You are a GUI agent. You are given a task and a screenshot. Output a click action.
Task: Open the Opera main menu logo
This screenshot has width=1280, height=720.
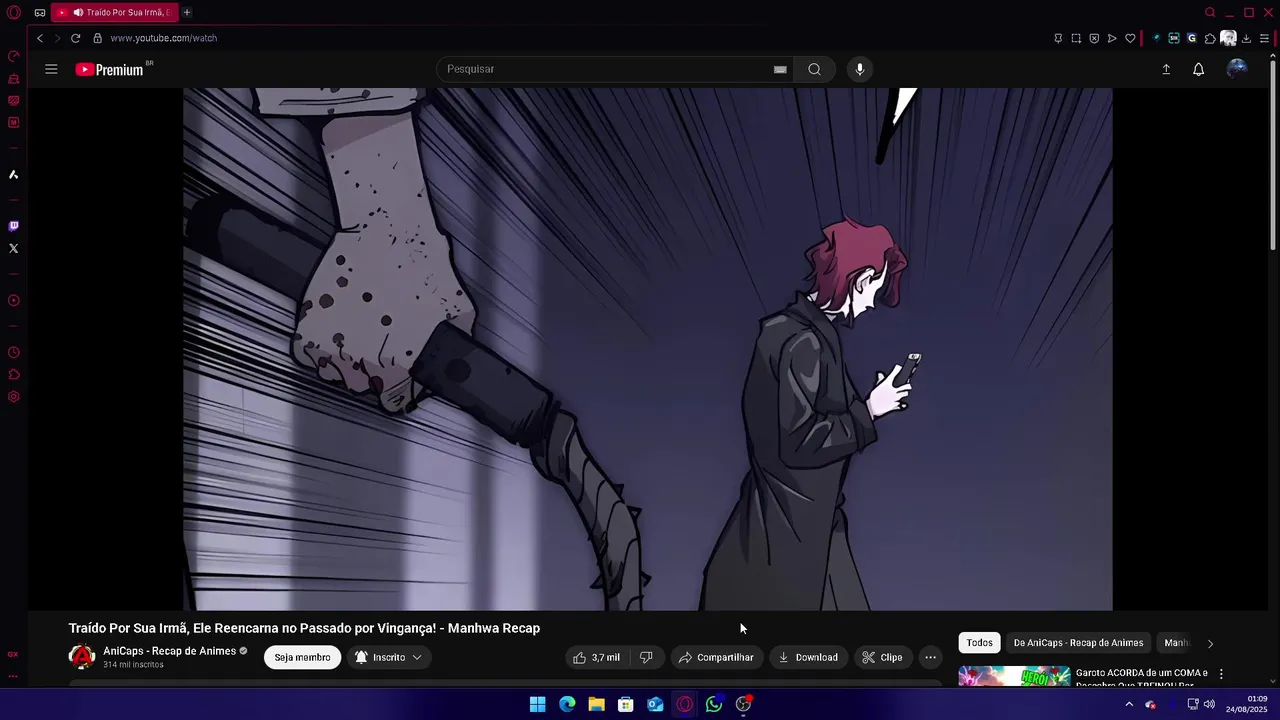tap(14, 12)
